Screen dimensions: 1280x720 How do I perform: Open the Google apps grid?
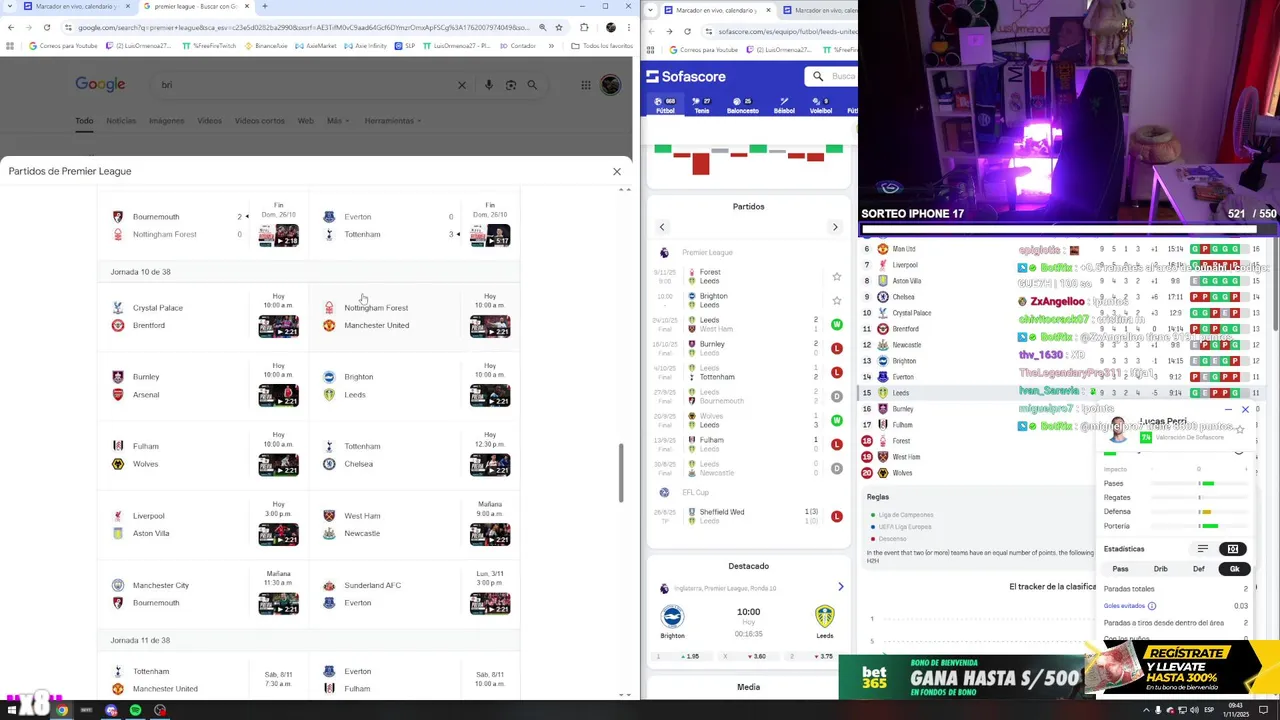click(x=586, y=85)
